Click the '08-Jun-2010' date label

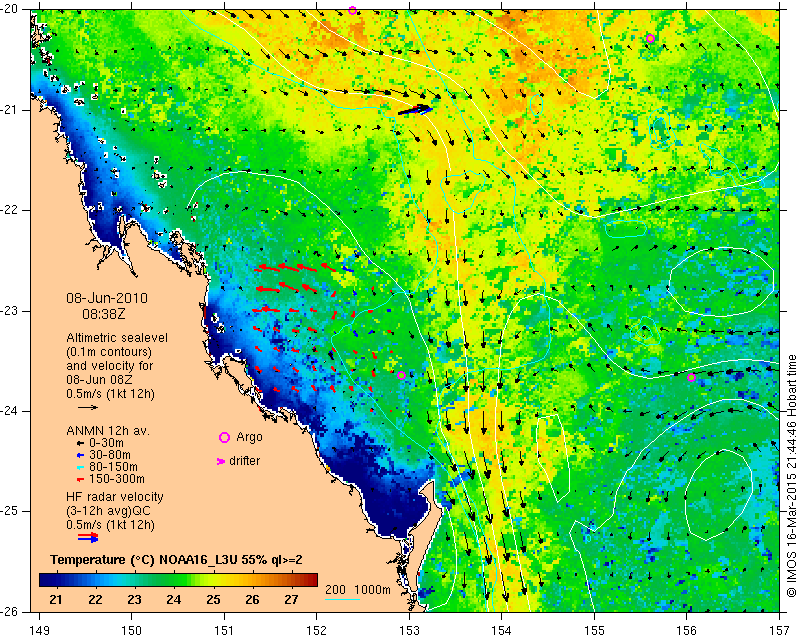tap(107, 298)
